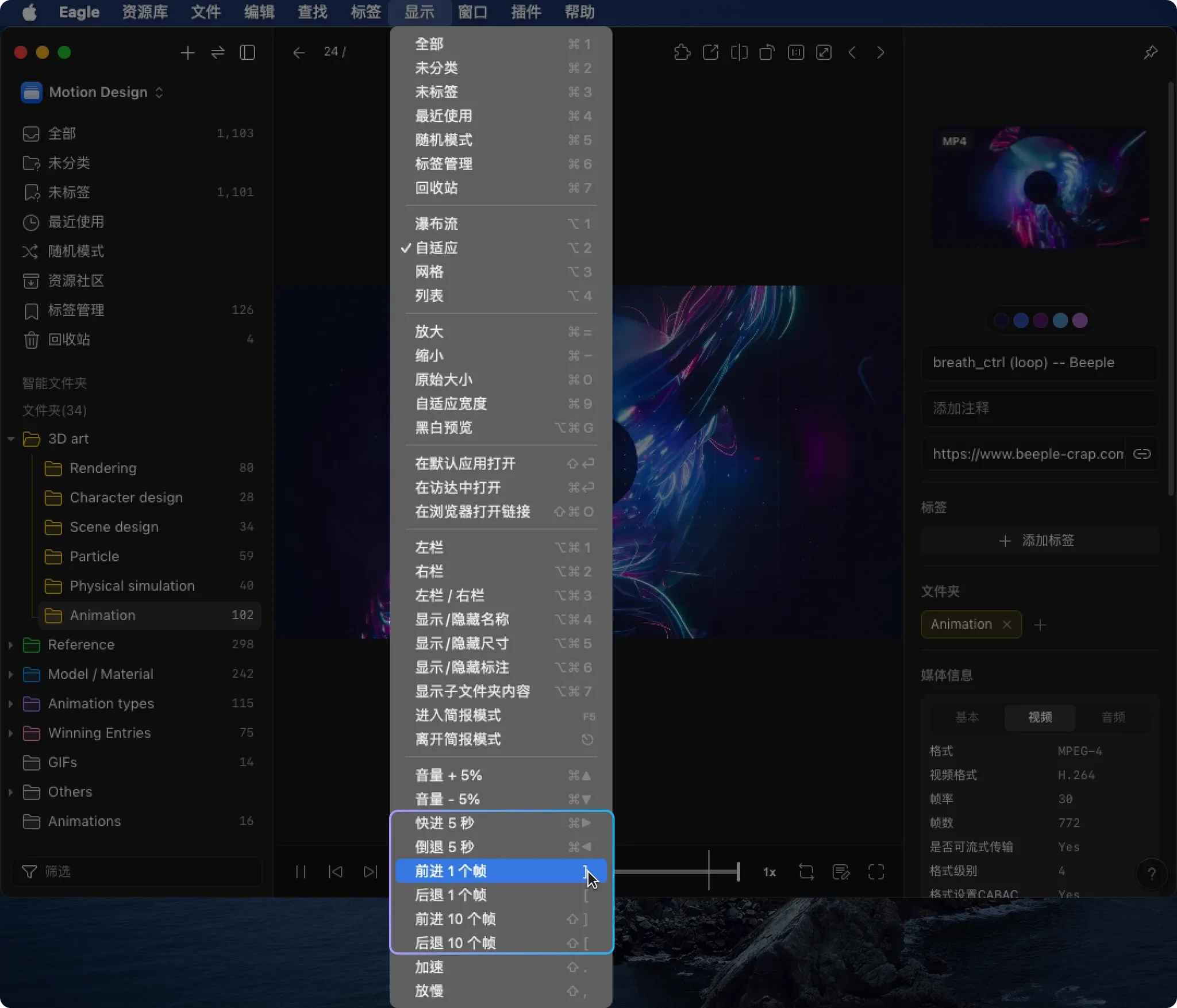The image size is (1177, 1008).
Task: Remove the Animation folder tag
Action: (1007, 624)
